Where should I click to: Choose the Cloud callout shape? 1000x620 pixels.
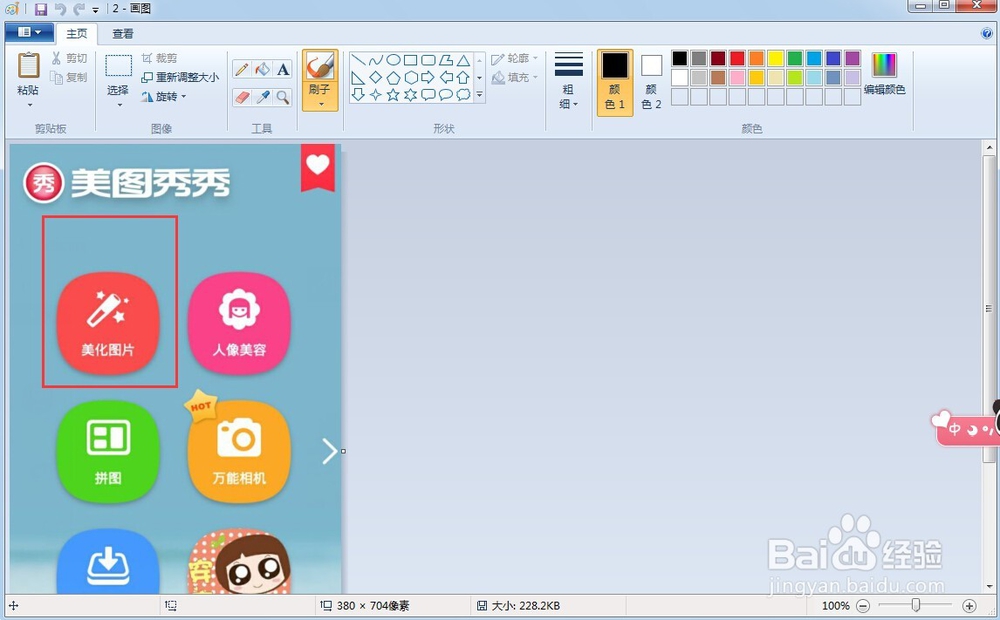(x=464, y=94)
